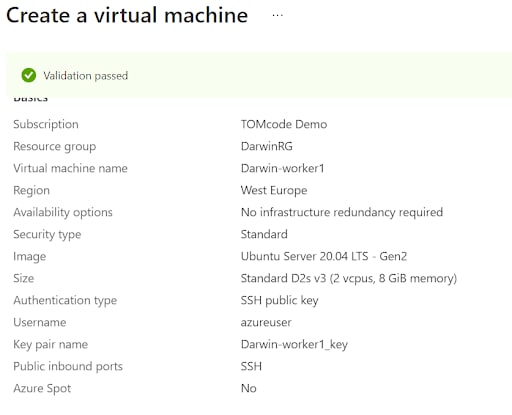Image resolution: width=512 pixels, height=415 pixels.
Task: Click the 'Authentication type' label
Action: click(x=65, y=300)
